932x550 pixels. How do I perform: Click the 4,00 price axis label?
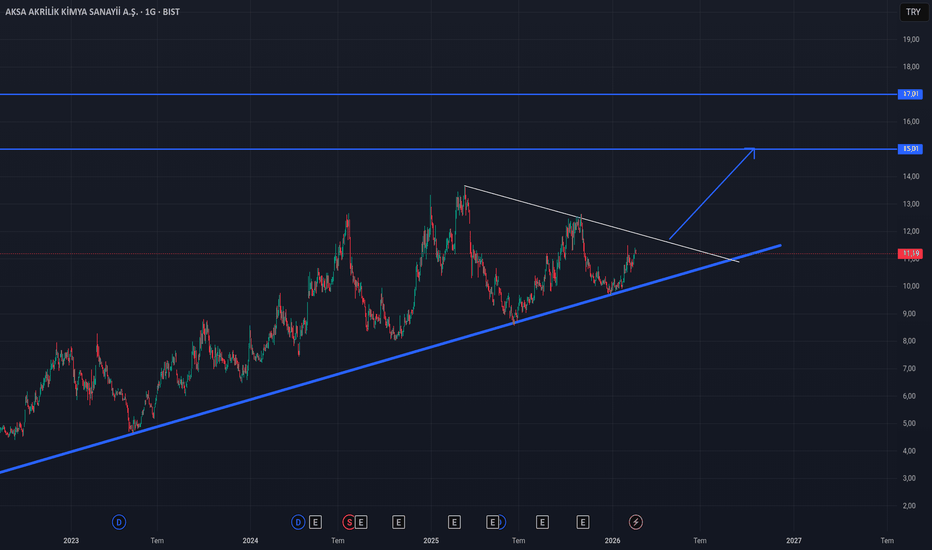[x=911, y=451]
